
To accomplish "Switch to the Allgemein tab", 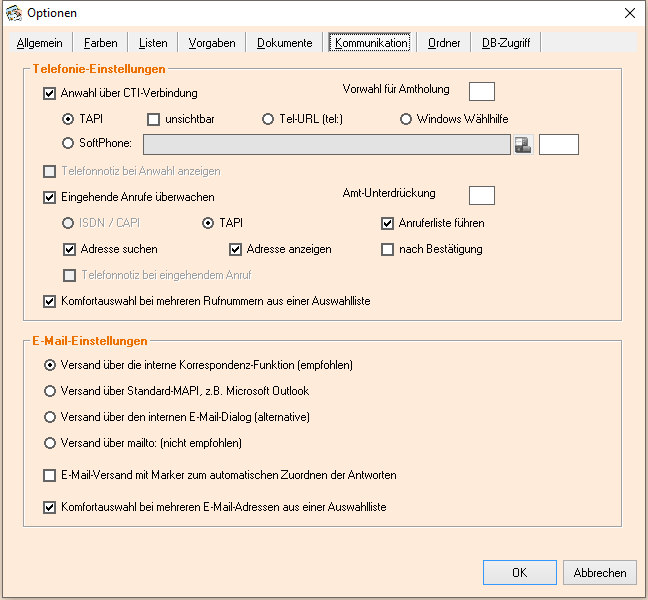I will click(40, 43).
